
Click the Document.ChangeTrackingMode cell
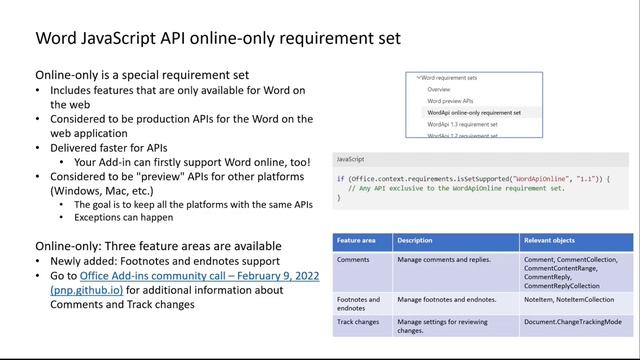coord(576,326)
